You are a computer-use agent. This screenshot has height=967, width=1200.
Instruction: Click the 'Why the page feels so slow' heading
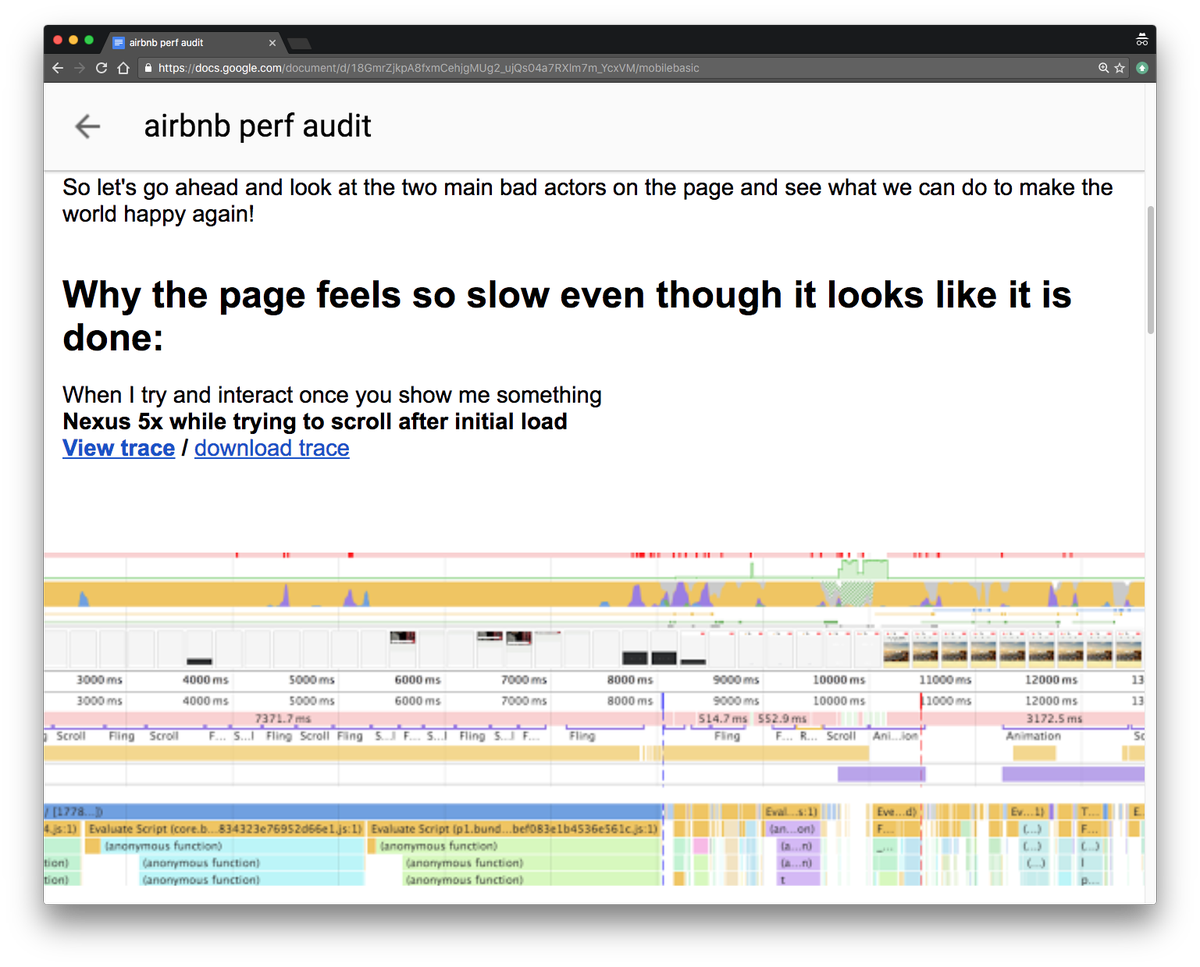(567, 316)
